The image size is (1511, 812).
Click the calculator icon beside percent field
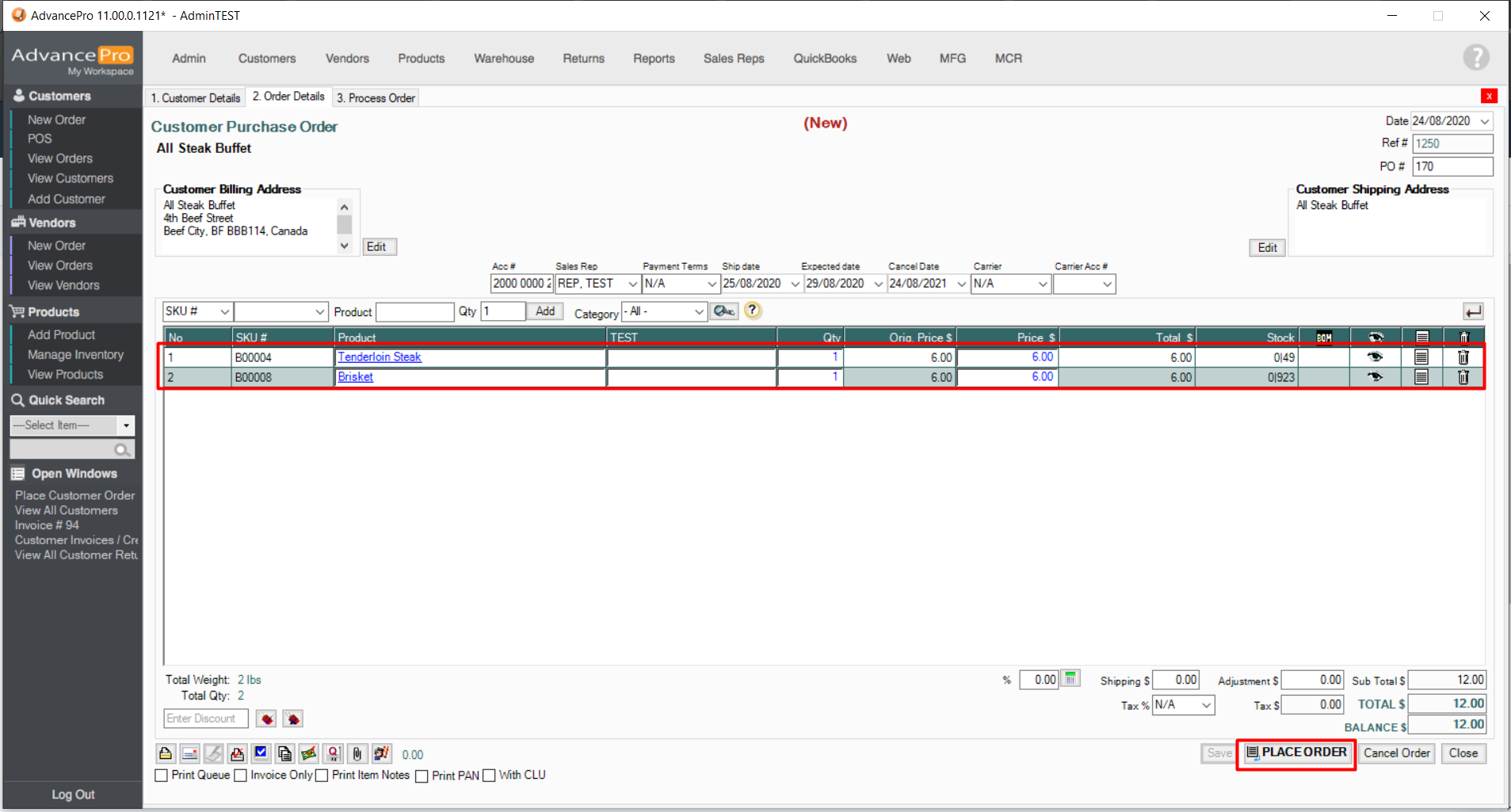click(1070, 679)
